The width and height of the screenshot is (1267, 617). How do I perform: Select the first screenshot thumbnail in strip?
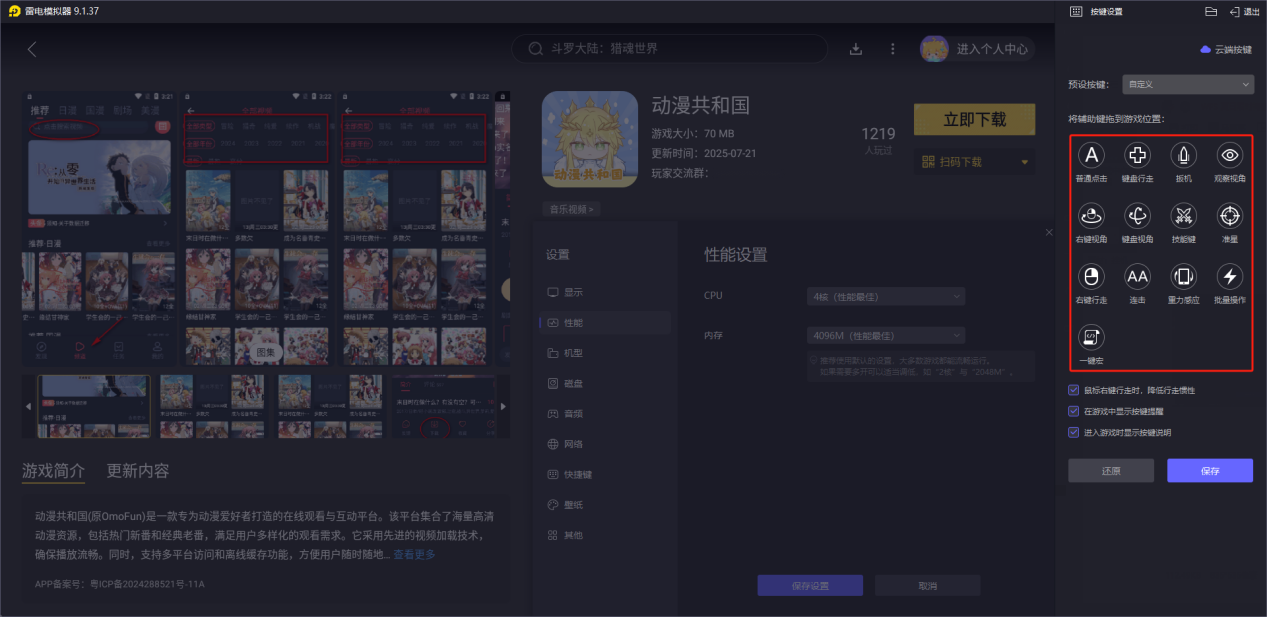point(94,406)
